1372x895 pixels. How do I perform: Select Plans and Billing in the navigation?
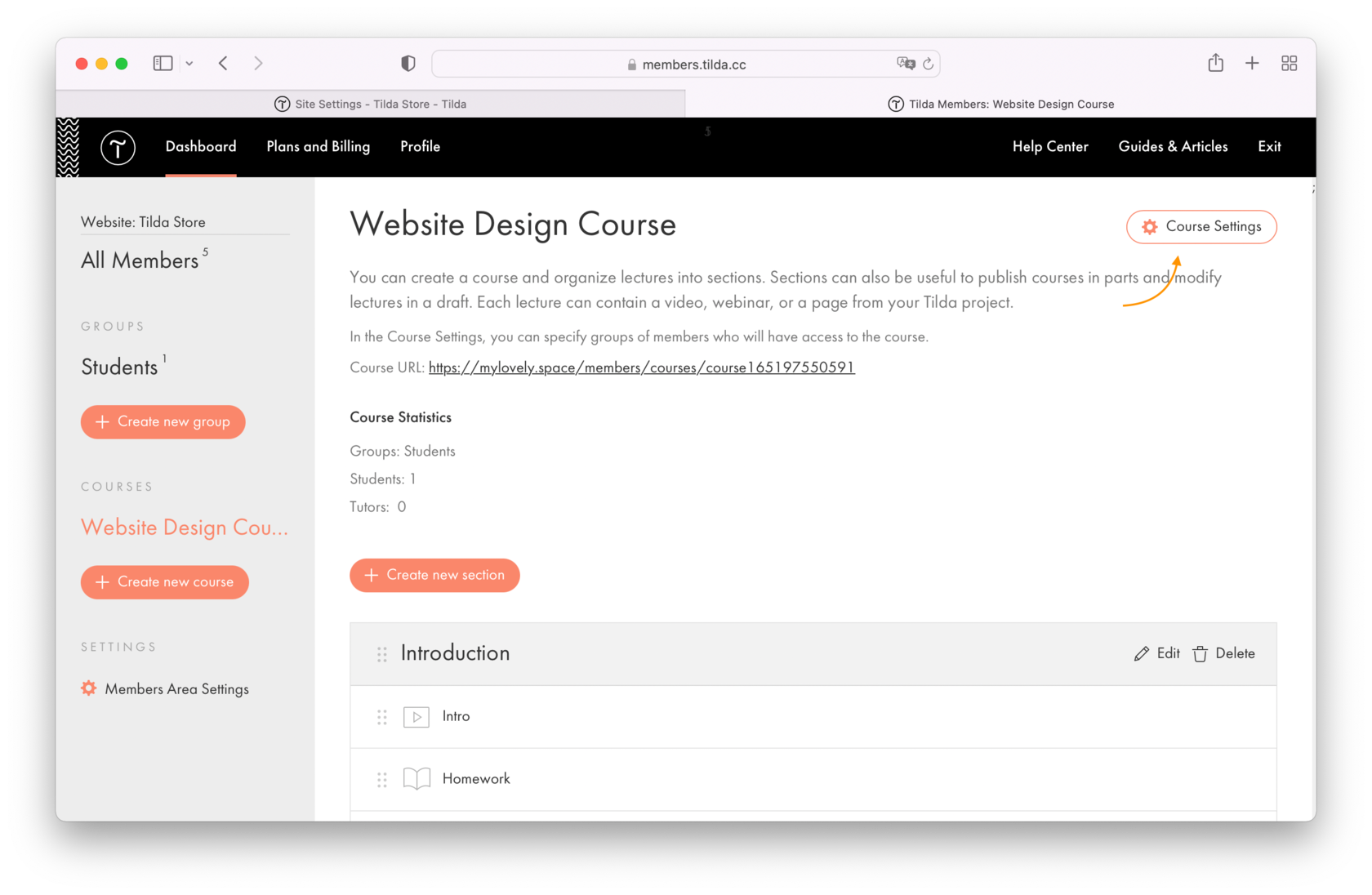pyautogui.click(x=318, y=147)
